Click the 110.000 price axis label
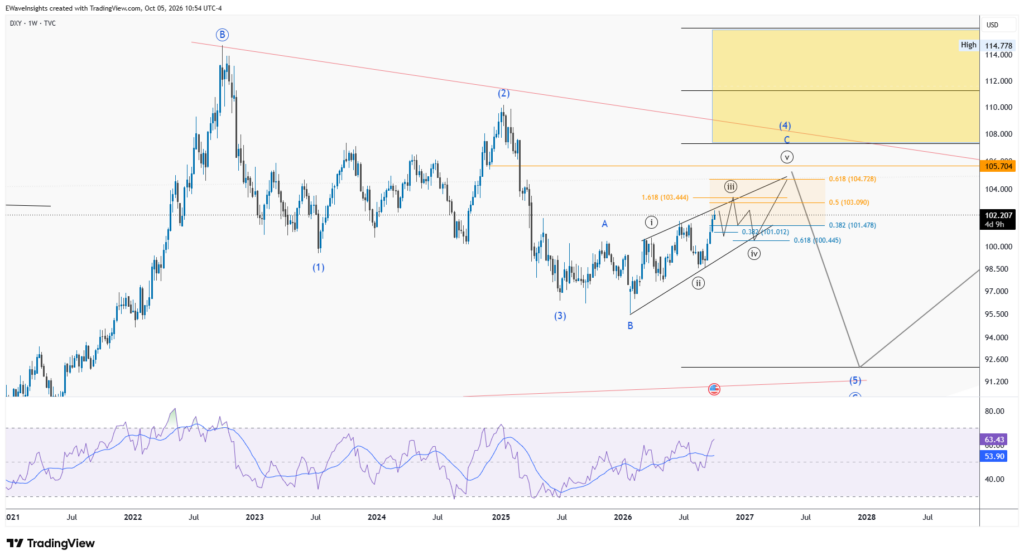 click(x=999, y=107)
